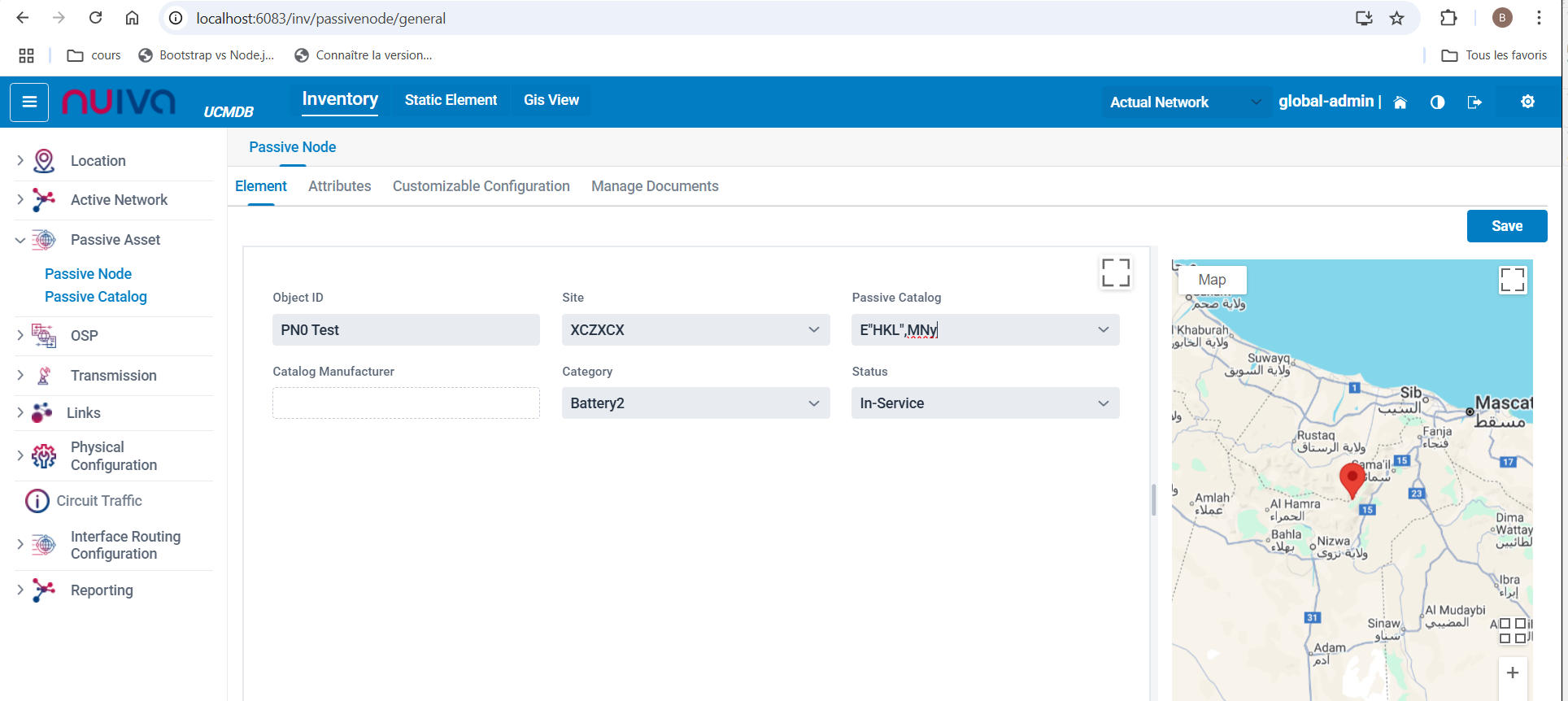
Task: Collapse the Passive Asset tree section
Action: pos(20,240)
